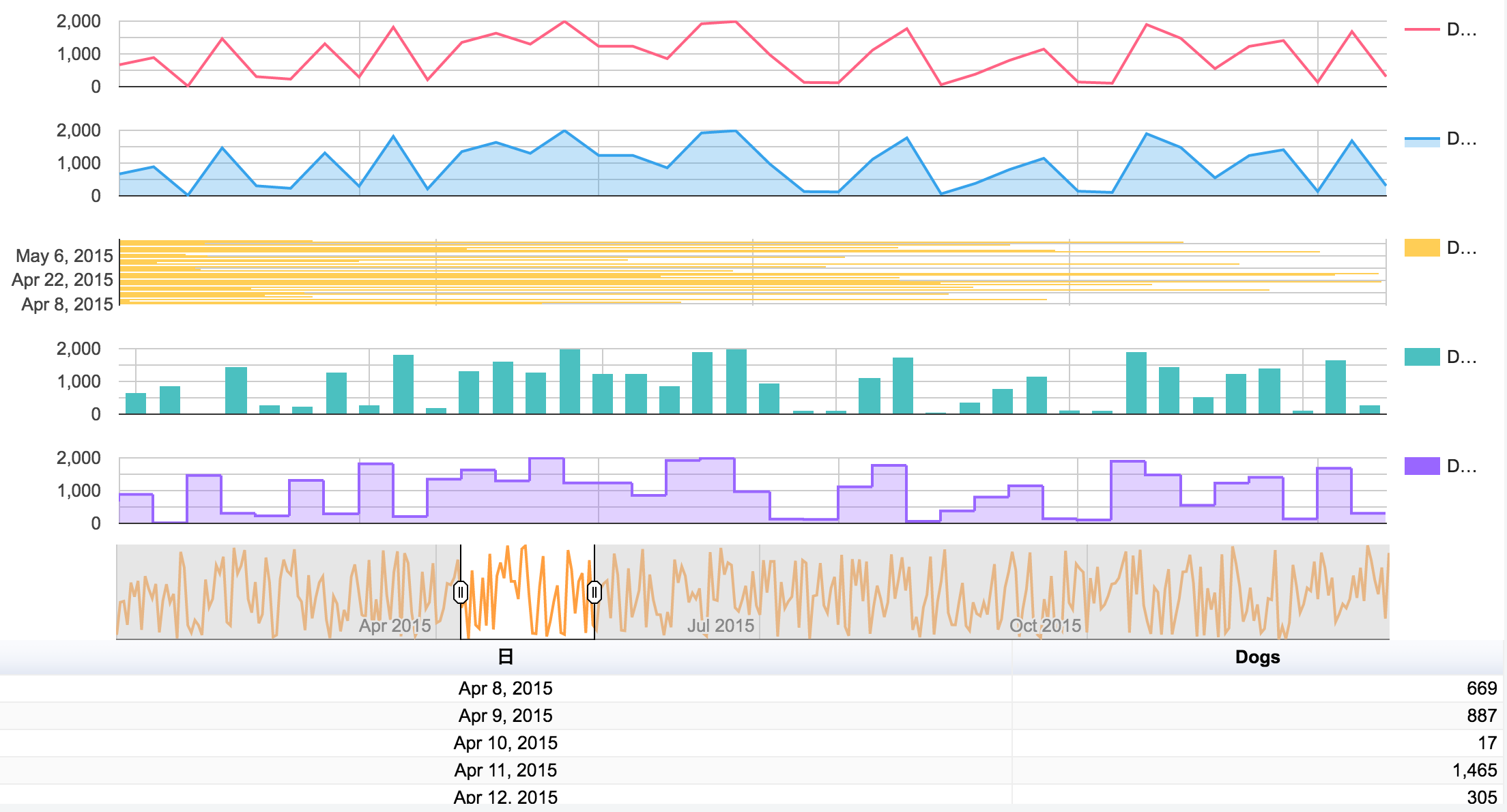Click the Jul 2015 label in range chart
Image resolution: width=1507 pixels, height=812 pixels.
pyautogui.click(x=719, y=623)
